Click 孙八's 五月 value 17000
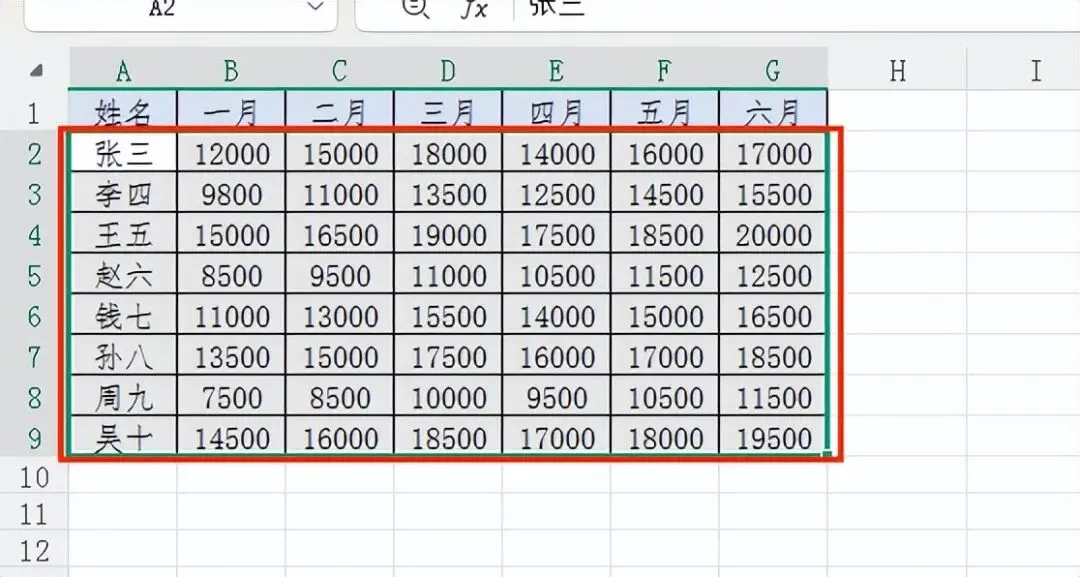 (665, 356)
